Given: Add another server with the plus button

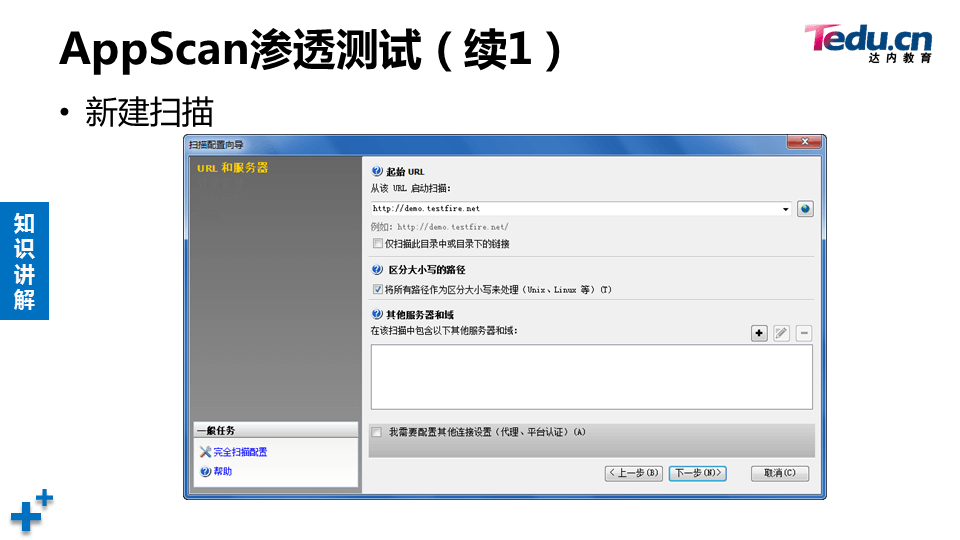Looking at the screenshot, I should tap(759, 333).
